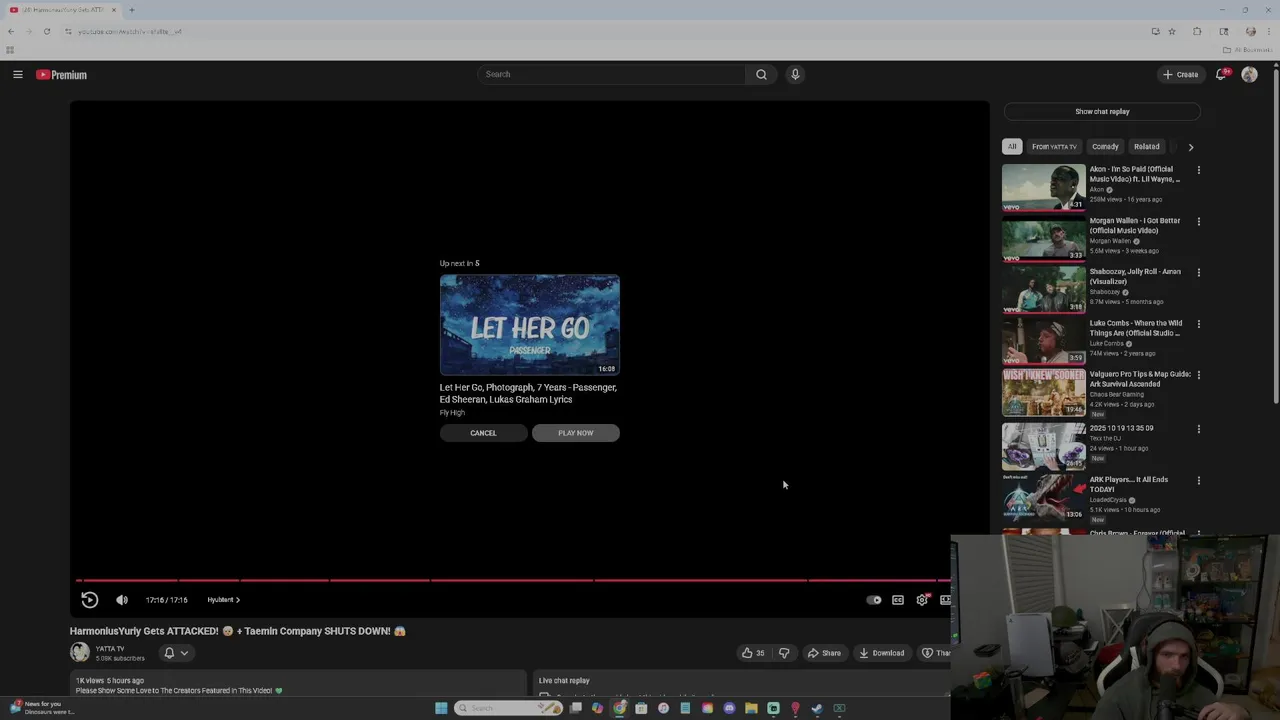Click the Create button
This screenshot has width=1280, height=720.
pyautogui.click(x=1180, y=74)
